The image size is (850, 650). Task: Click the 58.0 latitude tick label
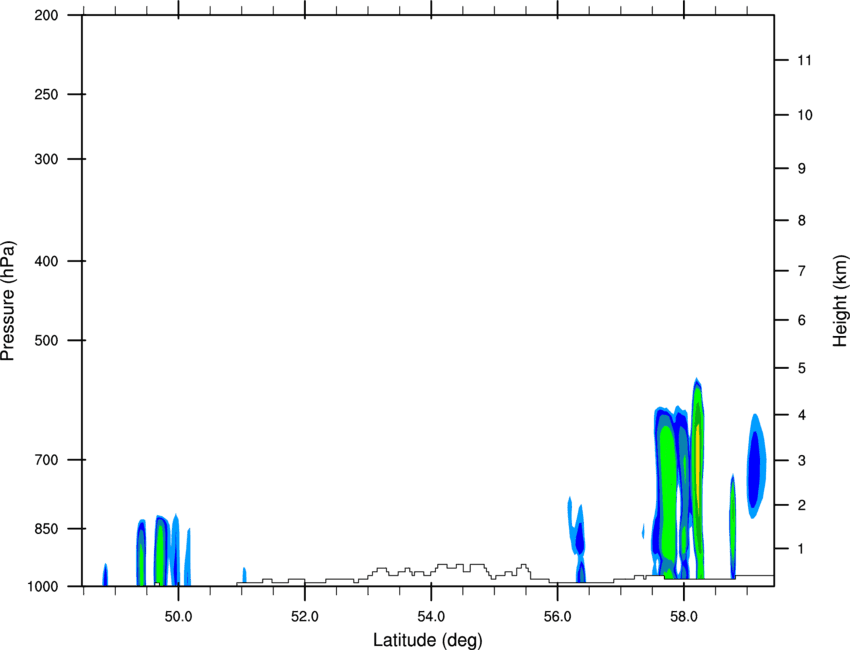(684, 617)
